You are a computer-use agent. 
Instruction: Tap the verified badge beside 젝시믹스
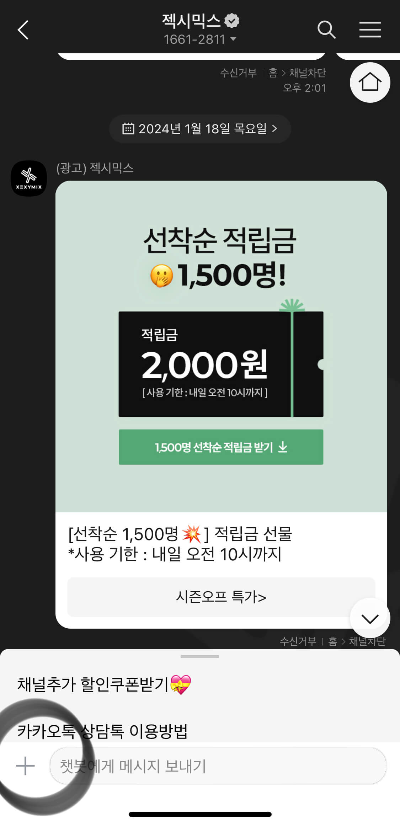click(x=232, y=21)
